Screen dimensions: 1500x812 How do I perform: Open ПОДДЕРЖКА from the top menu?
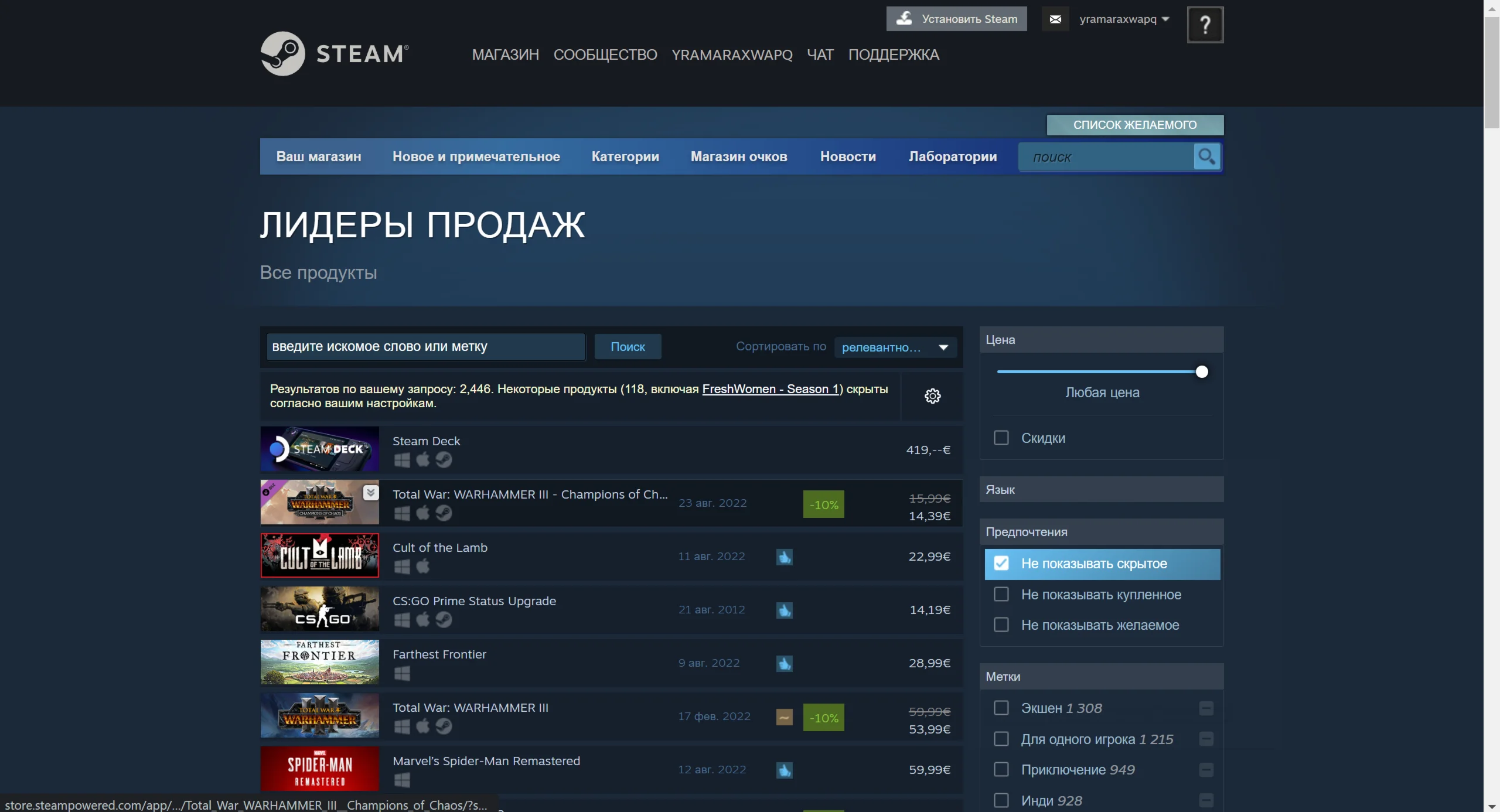(x=894, y=54)
